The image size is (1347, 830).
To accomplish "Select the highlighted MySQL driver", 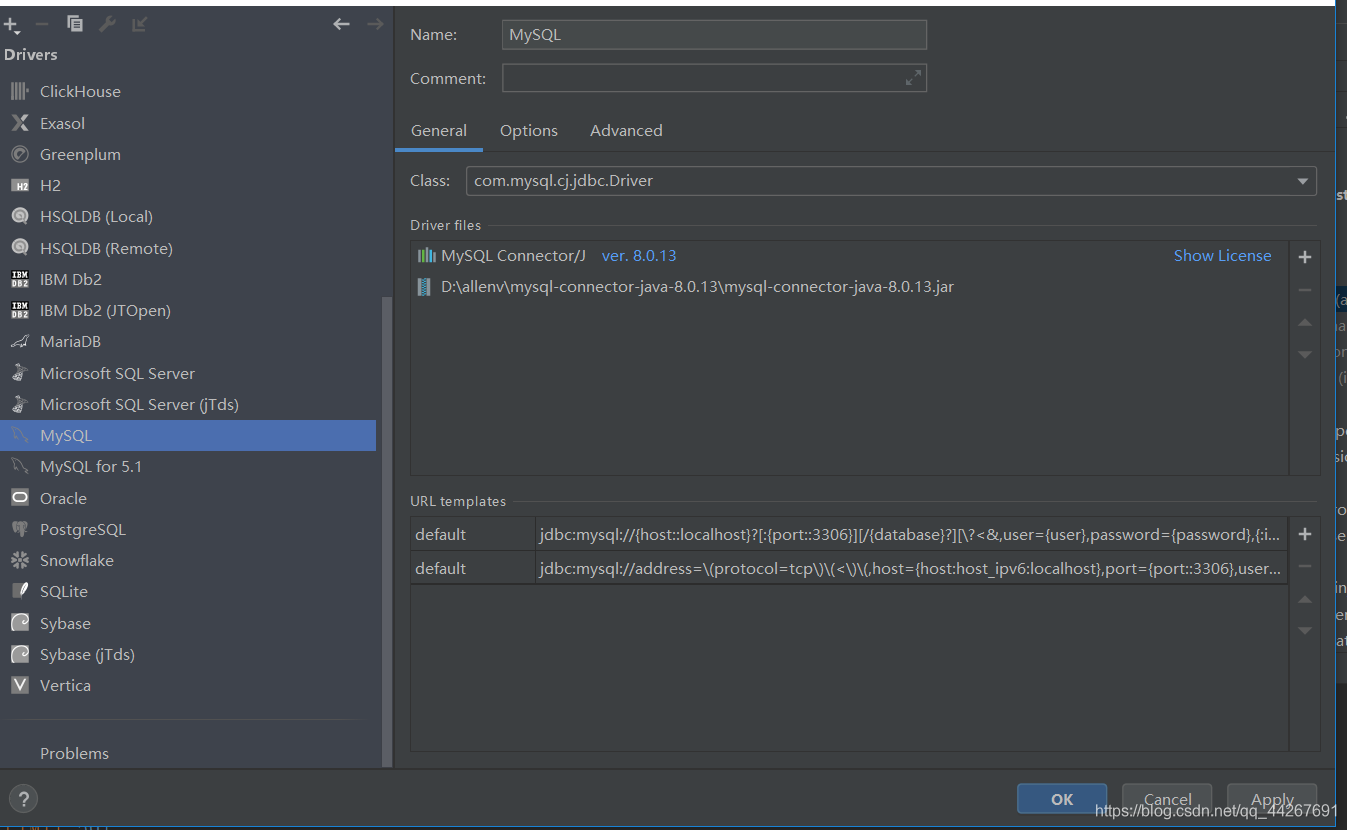I will click(x=188, y=435).
